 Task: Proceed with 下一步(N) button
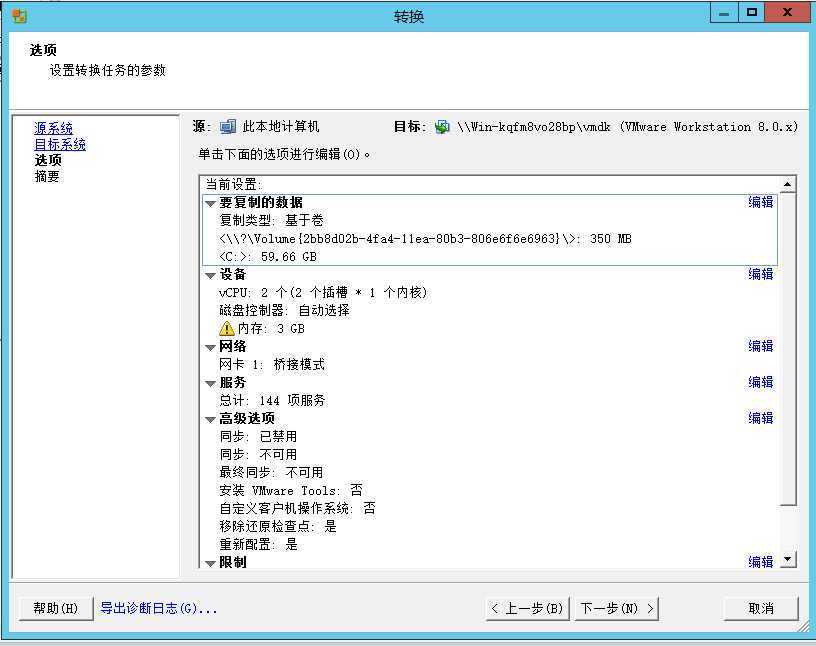click(x=617, y=608)
